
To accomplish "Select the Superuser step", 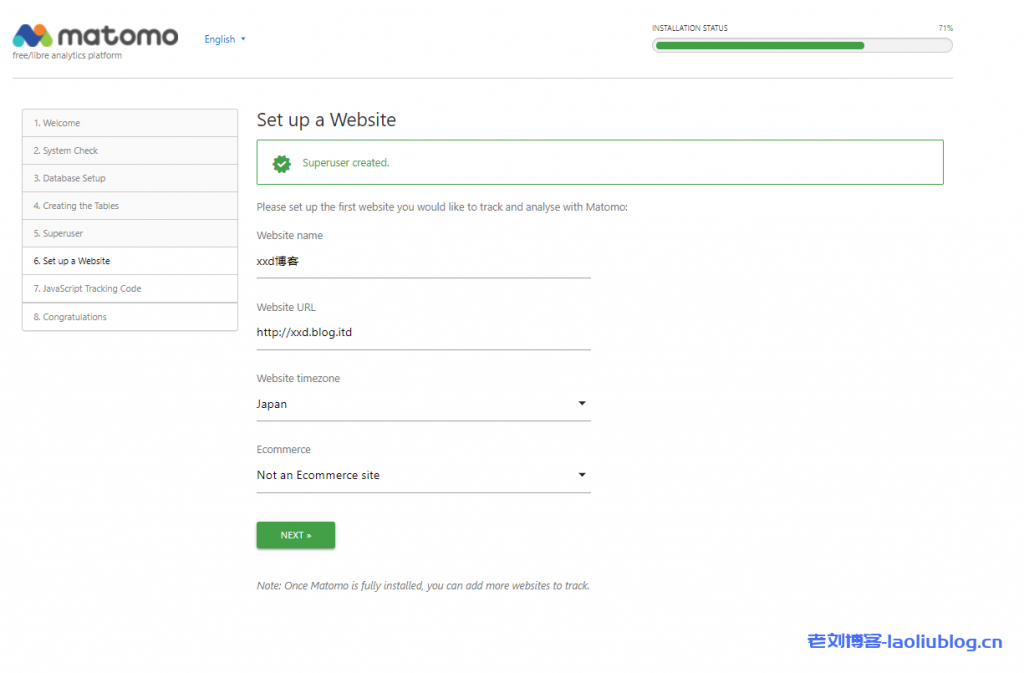I will [130, 233].
